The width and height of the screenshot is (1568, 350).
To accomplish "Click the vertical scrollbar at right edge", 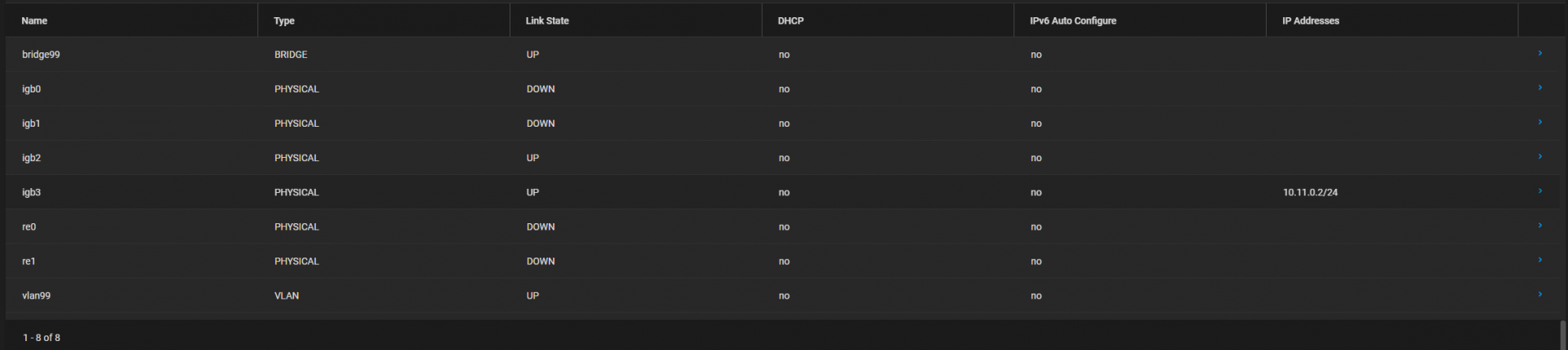I will click(x=1563, y=334).
